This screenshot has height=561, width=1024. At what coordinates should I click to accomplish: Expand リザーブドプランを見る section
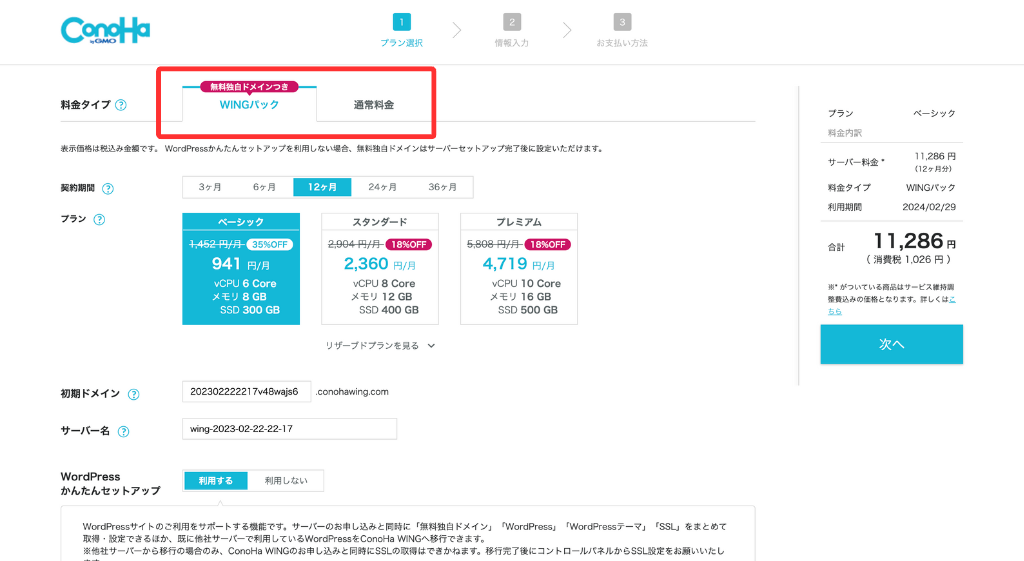tap(380, 345)
